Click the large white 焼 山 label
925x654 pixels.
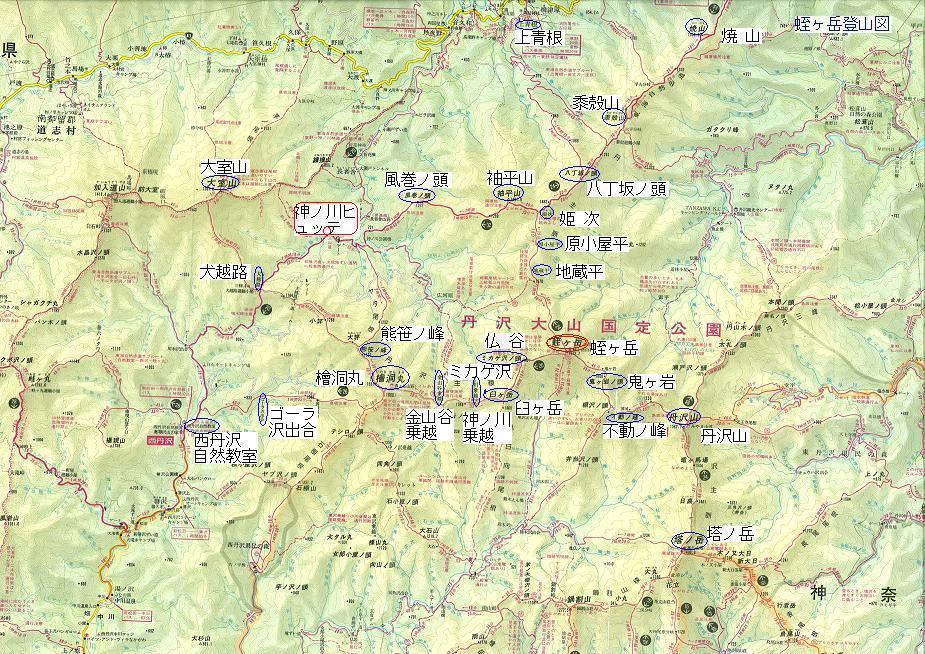pos(741,37)
